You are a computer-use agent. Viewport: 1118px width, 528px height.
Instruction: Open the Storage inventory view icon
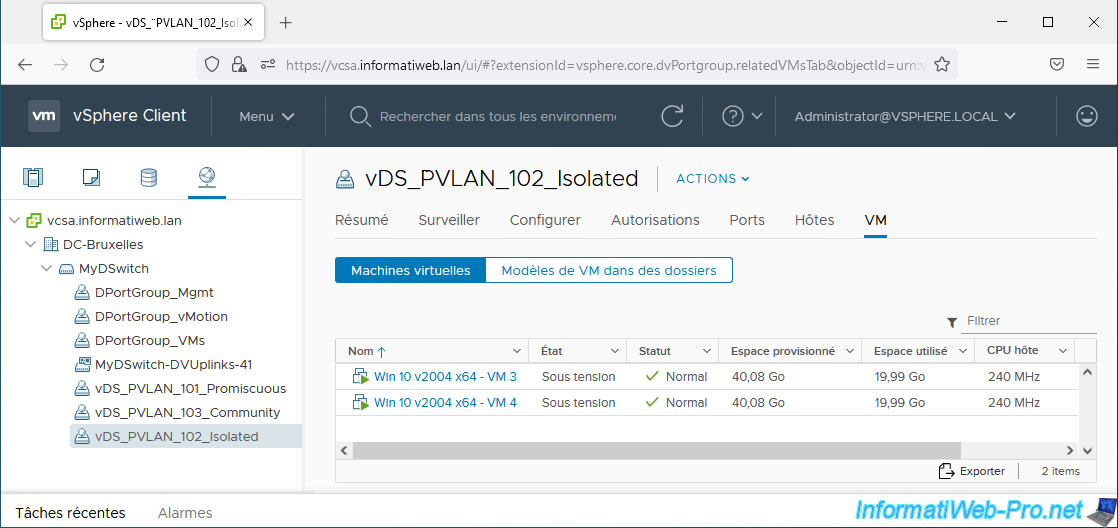pyautogui.click(x=149, y=177)
